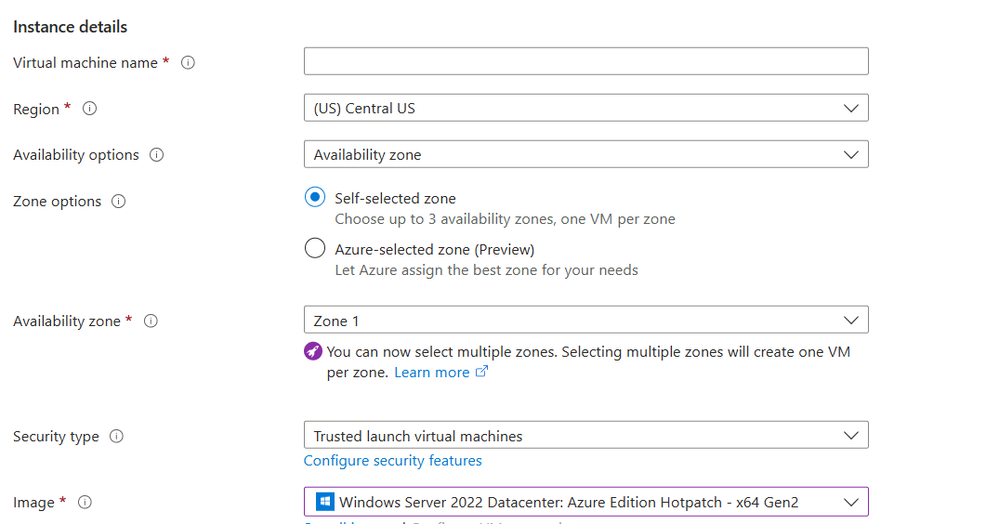Viewport: 999px width, 524px height.
Task: Click Availability options info icon
Action: [x=157, y=155]
